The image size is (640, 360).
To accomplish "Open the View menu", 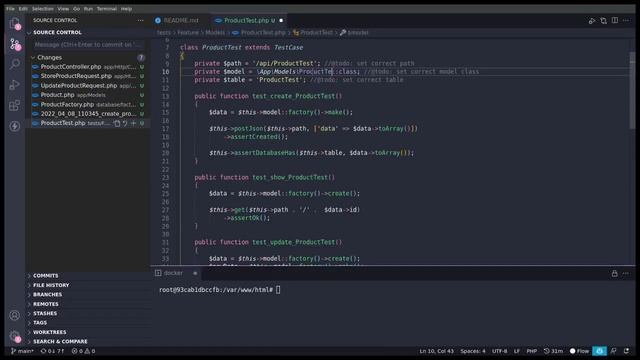I will coord(63,9).
